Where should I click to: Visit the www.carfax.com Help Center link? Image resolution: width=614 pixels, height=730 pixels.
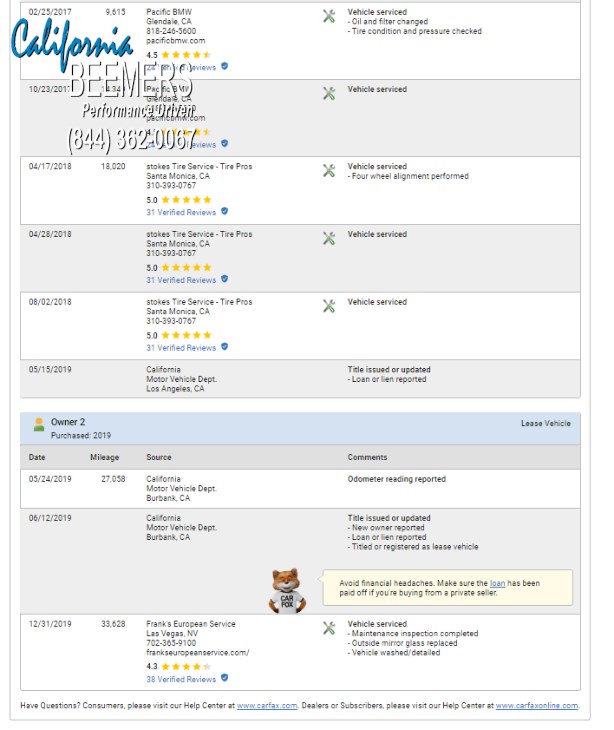267,706
